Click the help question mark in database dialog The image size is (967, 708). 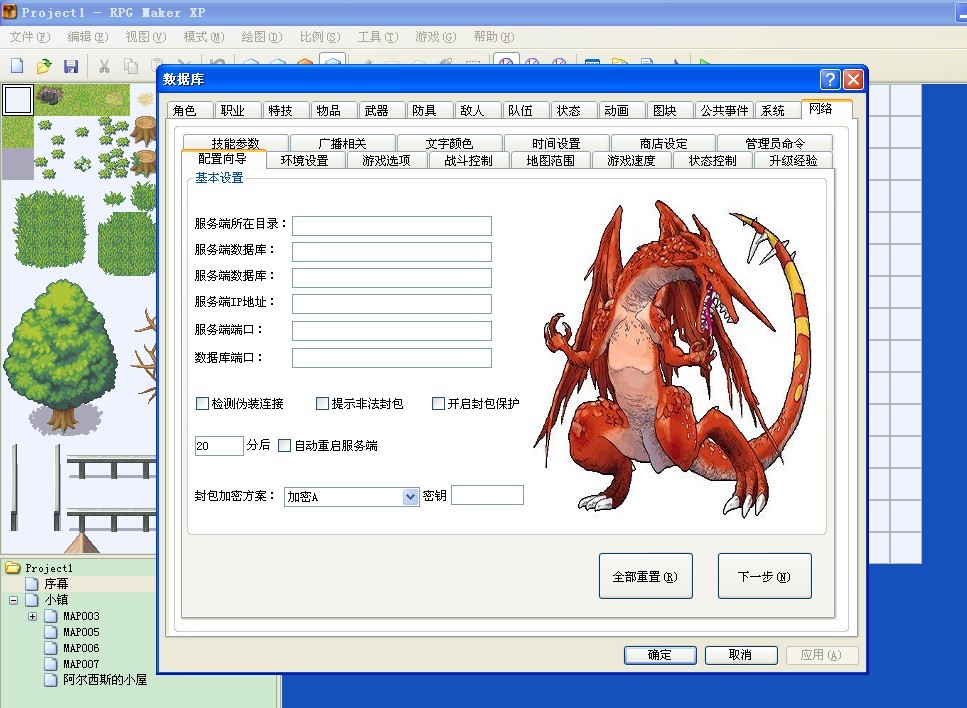[830, 79]
